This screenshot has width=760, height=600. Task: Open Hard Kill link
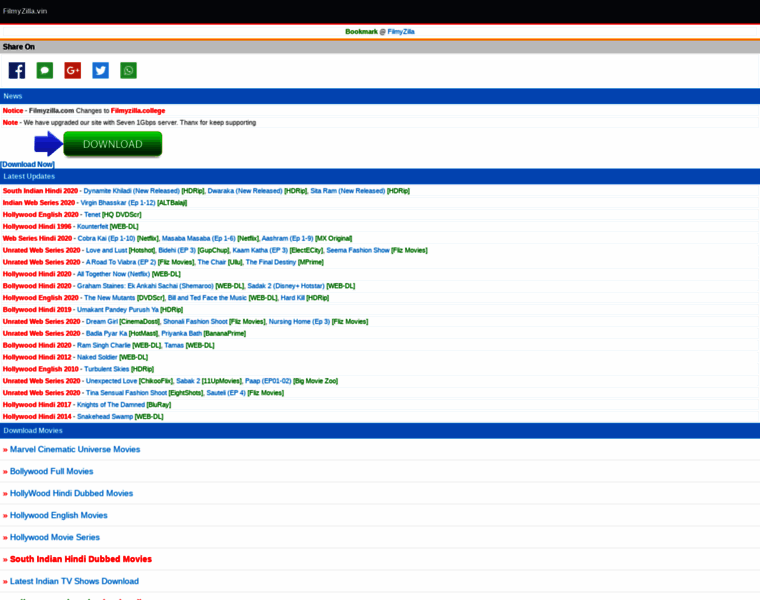click(292, 298)
